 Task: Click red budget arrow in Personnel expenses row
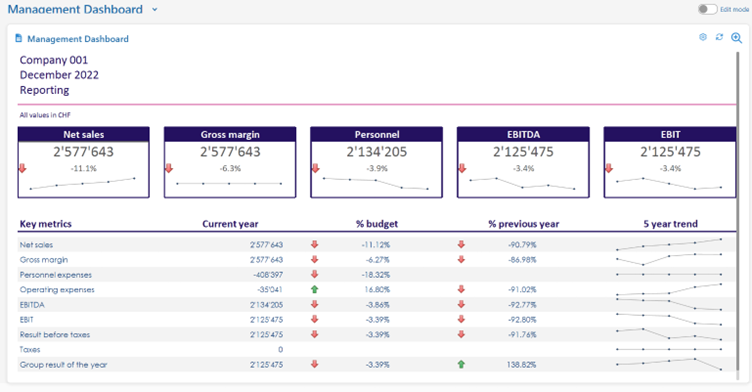tap(315, 274)
